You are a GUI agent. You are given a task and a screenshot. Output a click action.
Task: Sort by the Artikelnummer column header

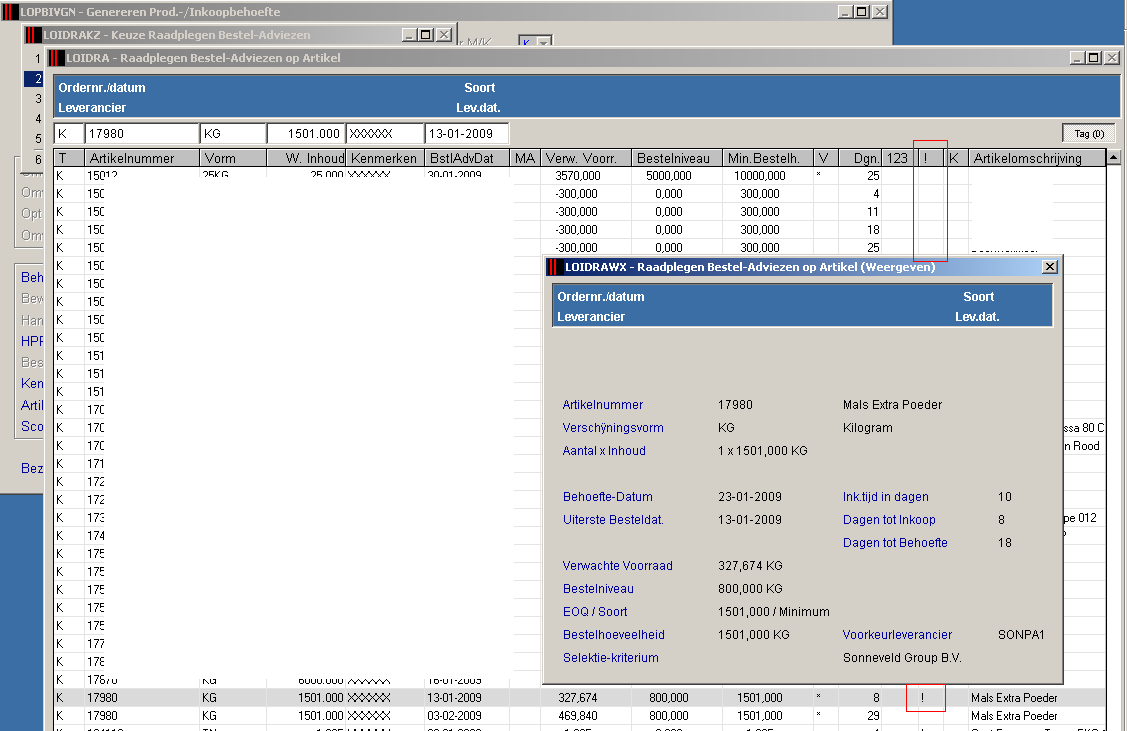coord(142,158)
